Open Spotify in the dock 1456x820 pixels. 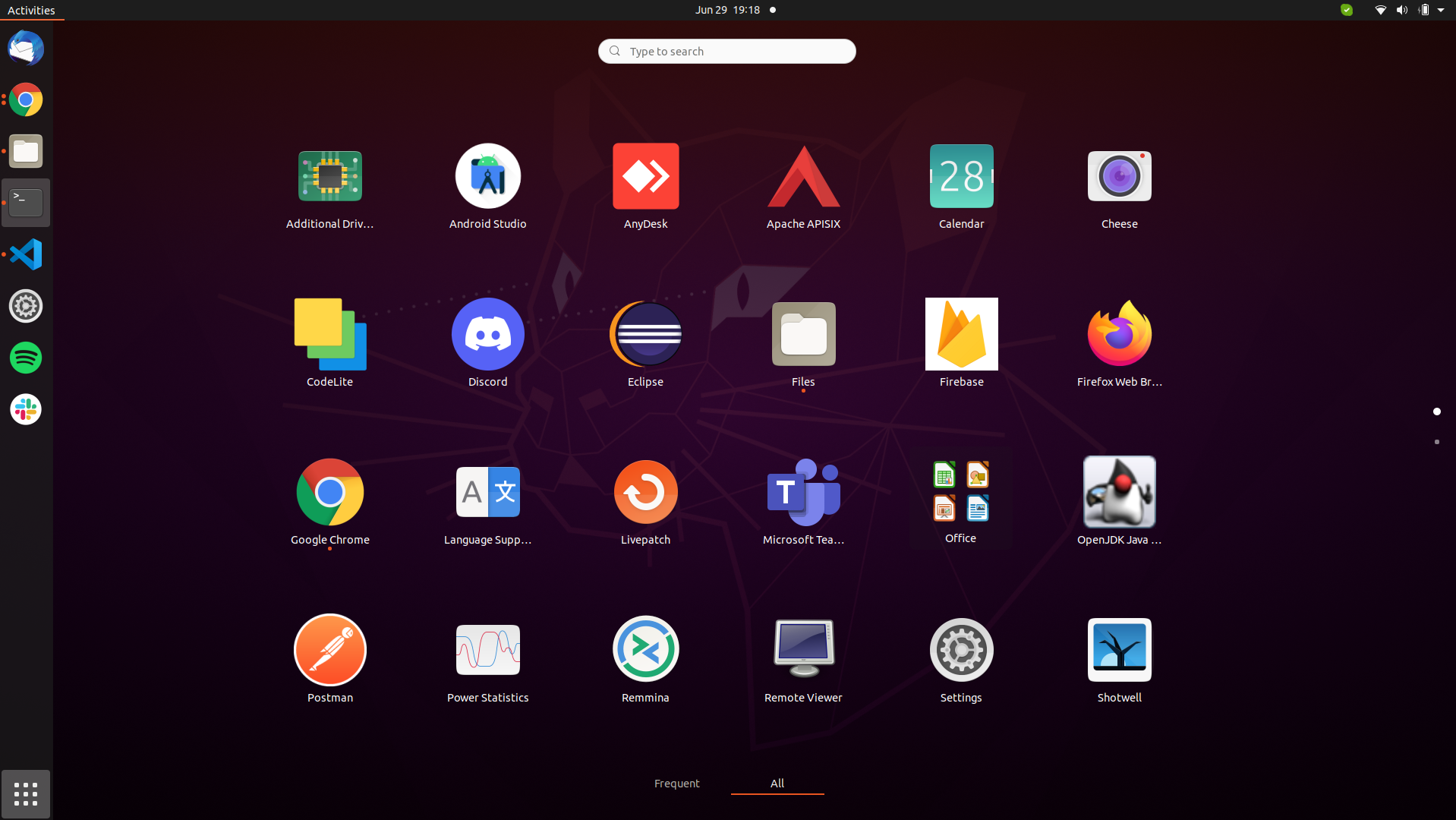26,358
